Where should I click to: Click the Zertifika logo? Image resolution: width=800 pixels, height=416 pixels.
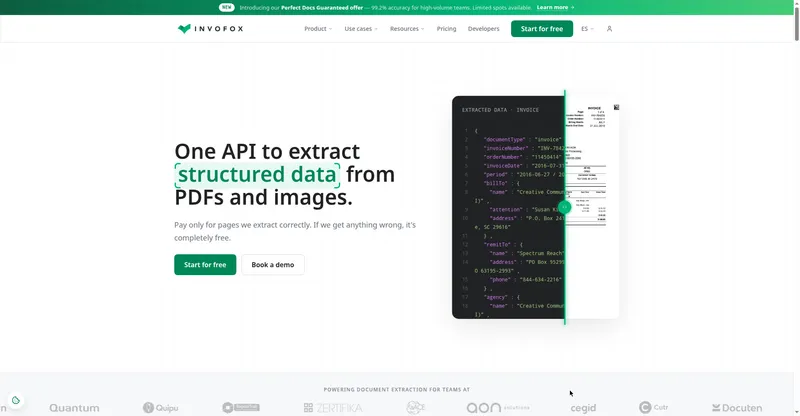click(333, 407)
